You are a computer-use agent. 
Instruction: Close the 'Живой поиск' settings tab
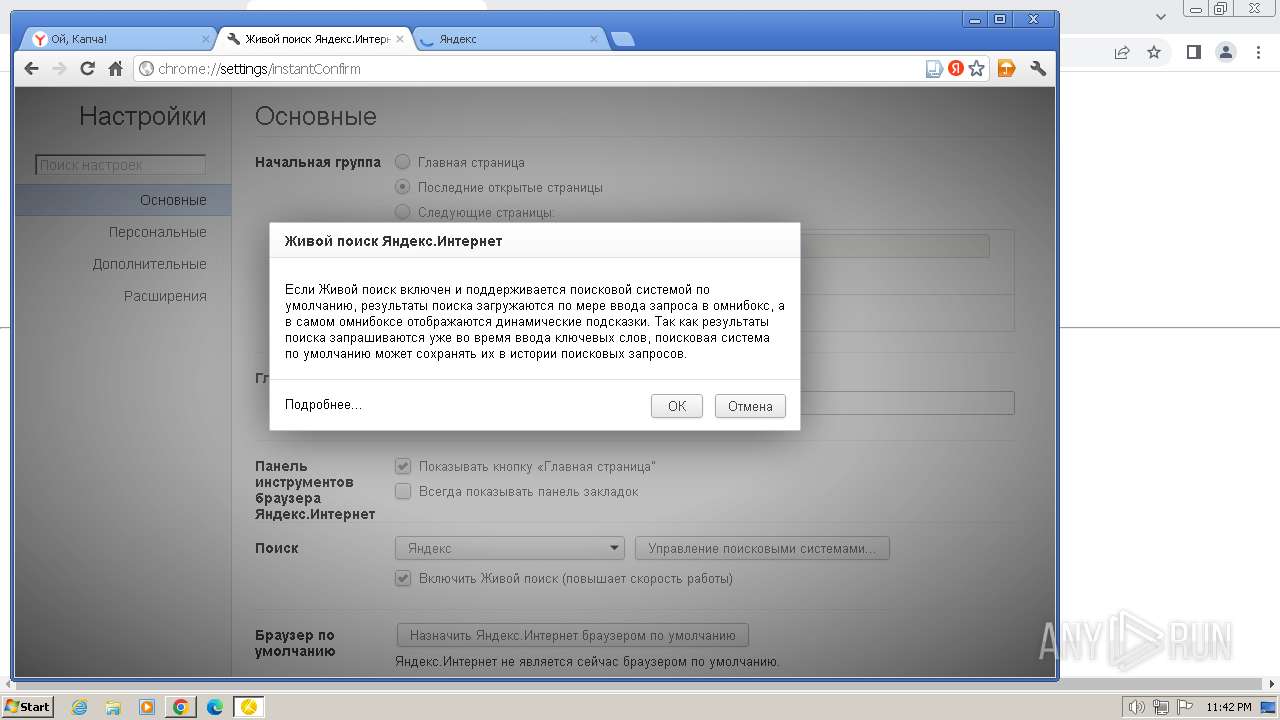click(400, 39)
